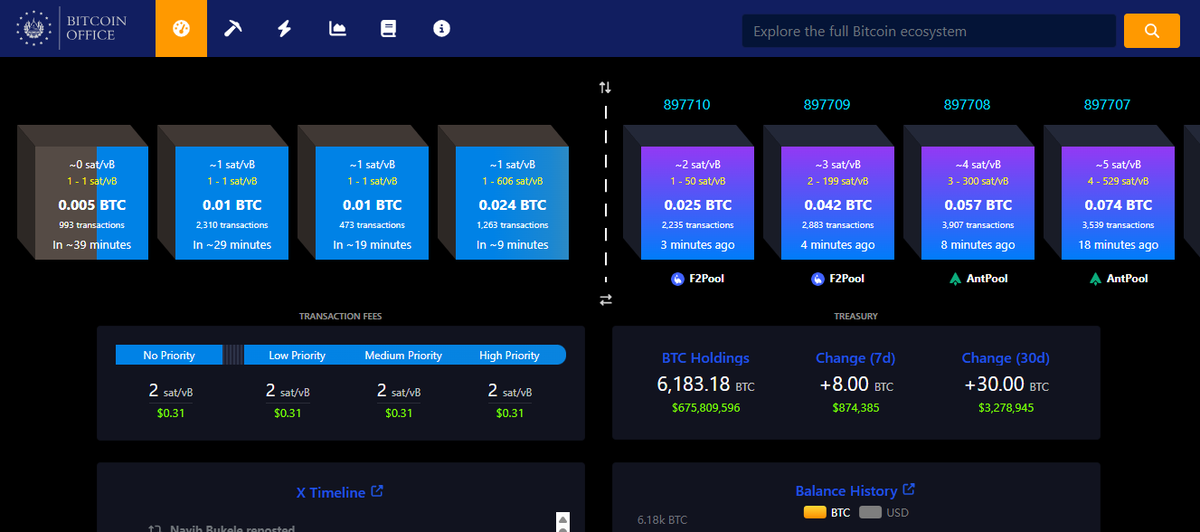
Task: Click the High Priority fee segment
Action: coord(510,355)
